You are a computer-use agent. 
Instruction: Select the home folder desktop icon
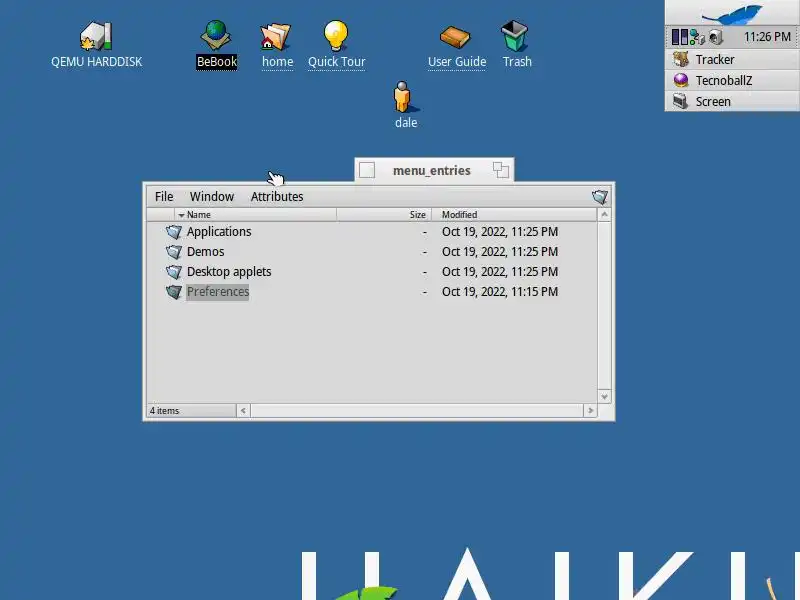[x=276, y=37]
